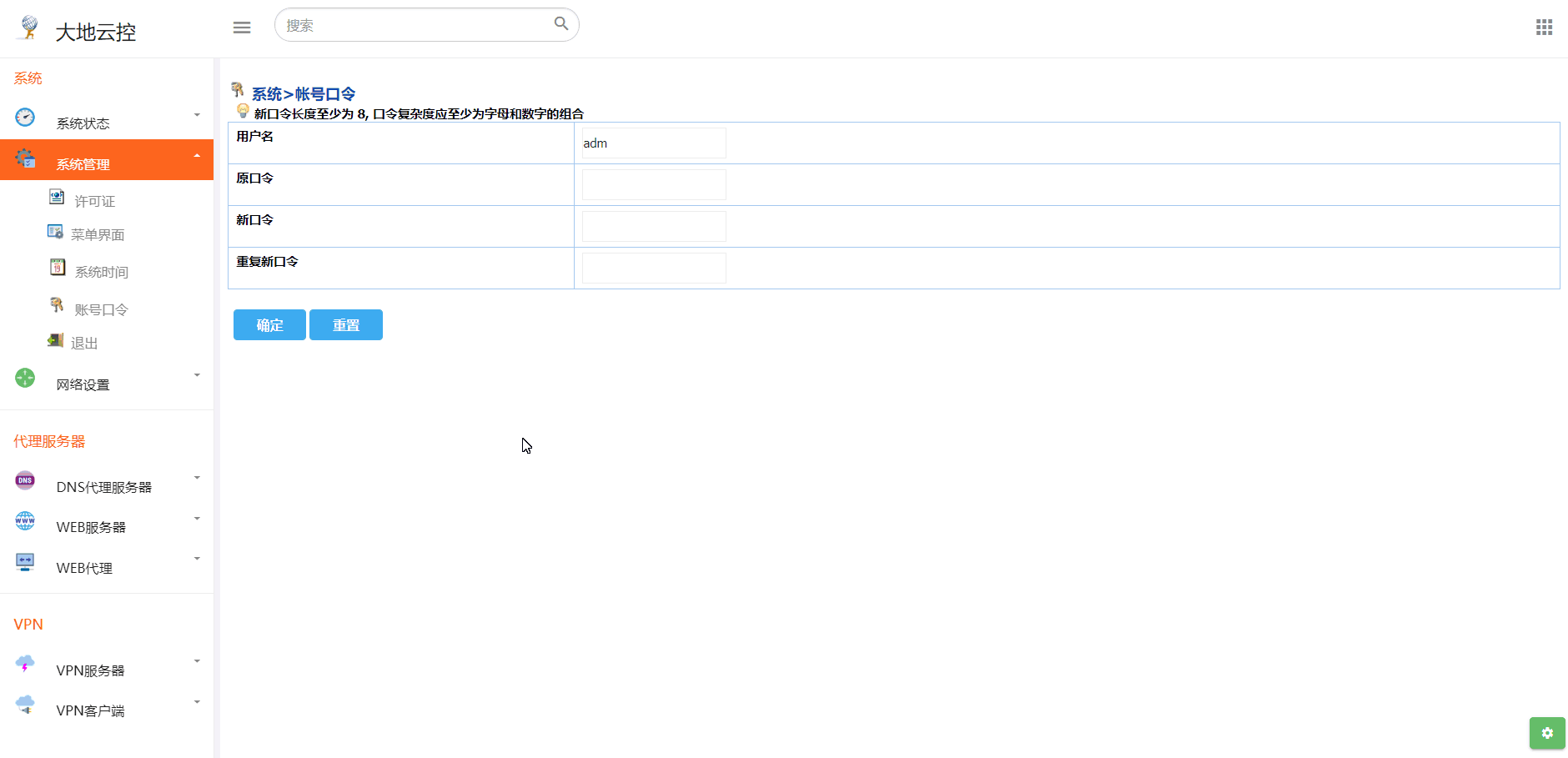The height and width of the screenshot is (758, 1568).
Task: Toggle the hamburger sidebar menu
Action: point(242,28)
